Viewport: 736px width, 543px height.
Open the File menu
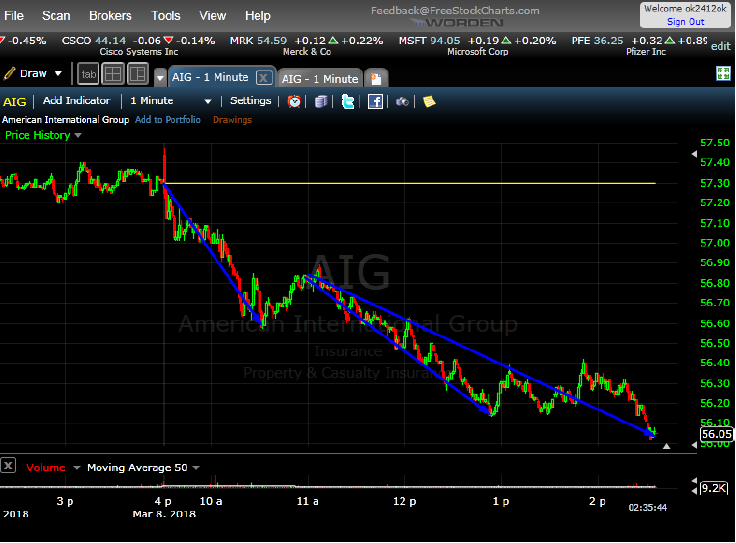14,16
